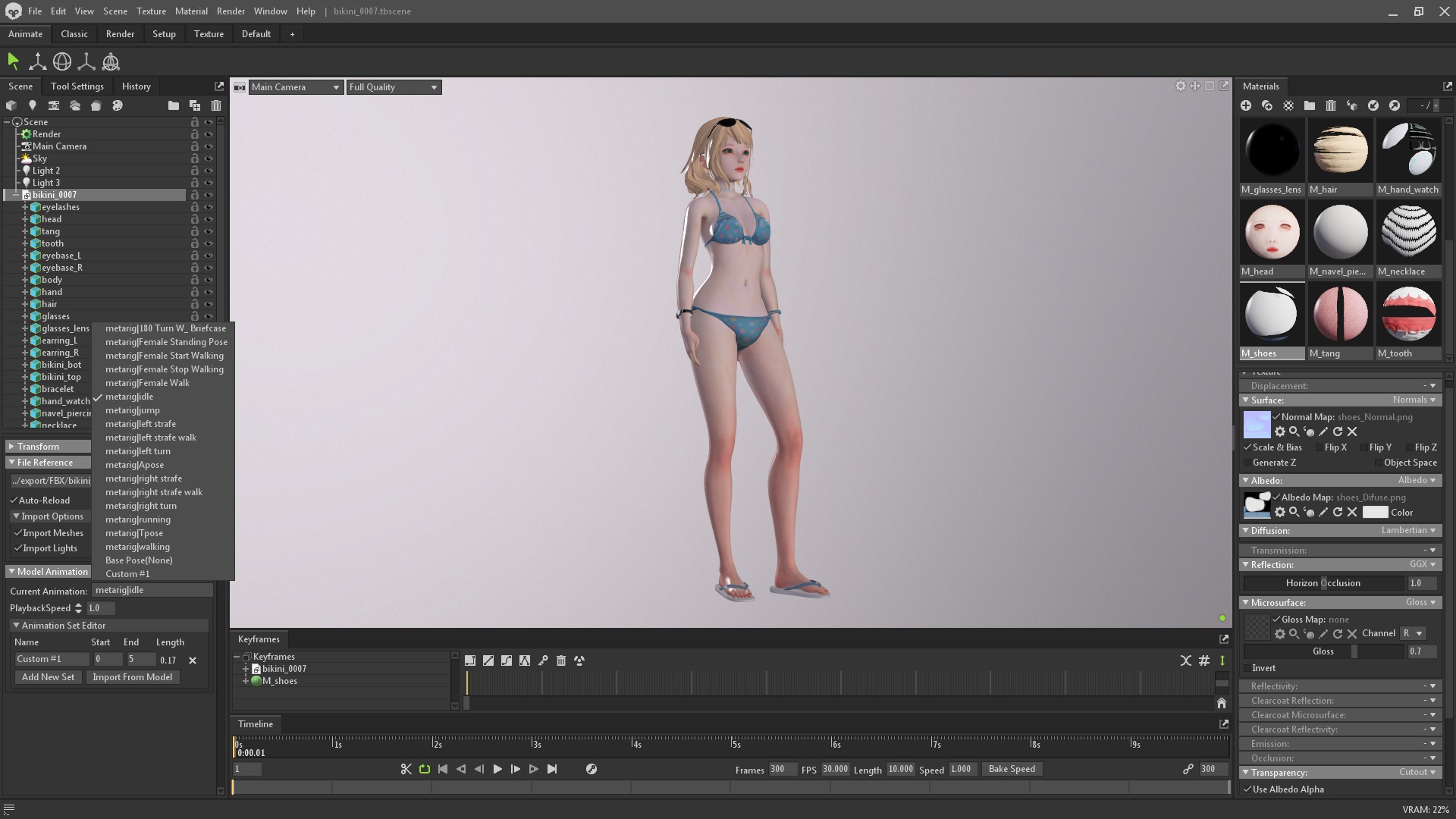This screenshot has width=1456, height=819.
Task: Click scissors trim icon in timeline
Action: pyautogui.click(x=406, y=769)
